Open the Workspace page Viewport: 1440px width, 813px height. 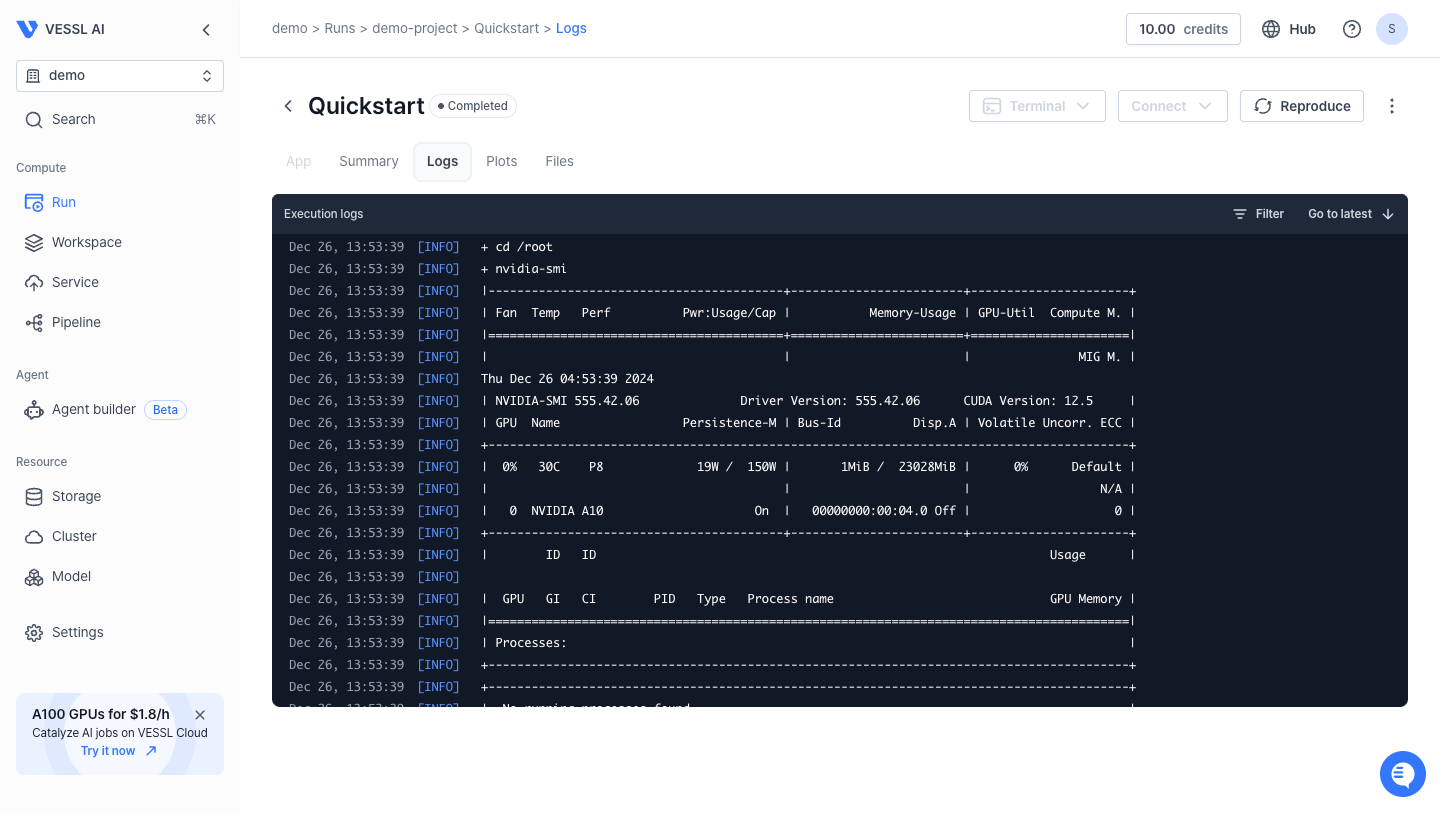coord(87,242)
